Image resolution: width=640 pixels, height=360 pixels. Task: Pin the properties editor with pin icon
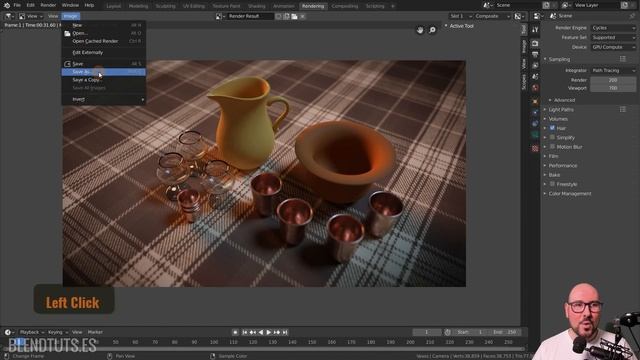click(632, 16)
